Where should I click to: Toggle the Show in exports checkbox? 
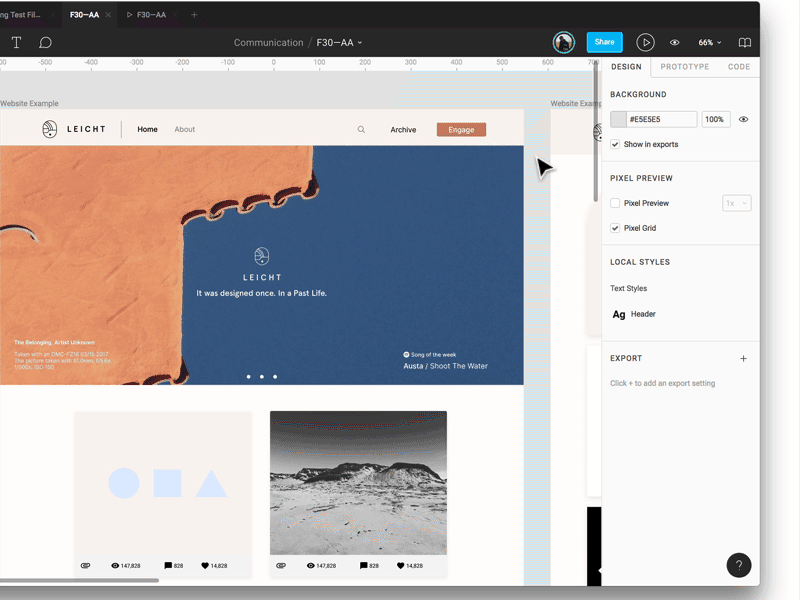[x=615, y=144]
